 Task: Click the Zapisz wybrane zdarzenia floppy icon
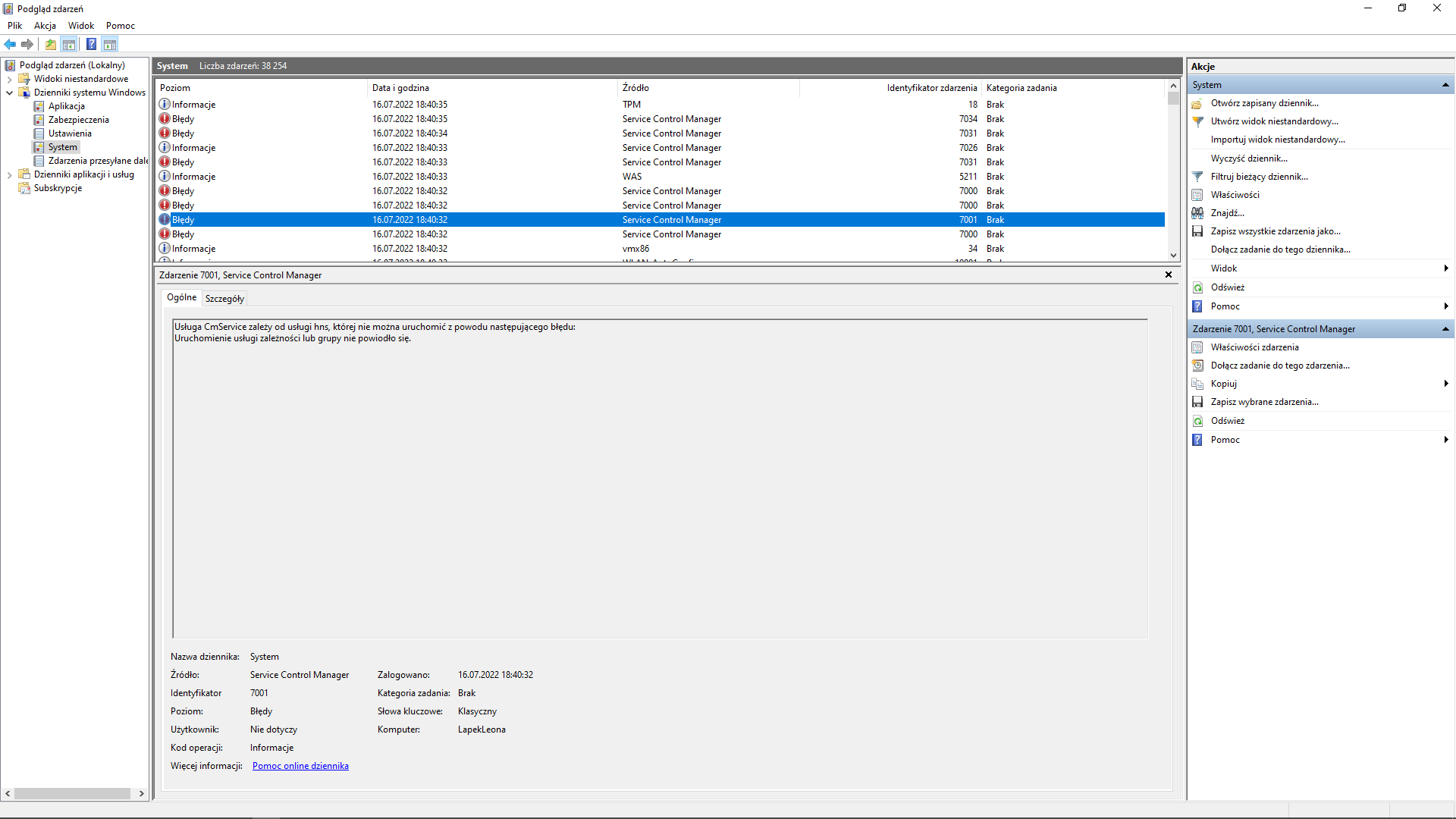click(x=1197, y=402)
